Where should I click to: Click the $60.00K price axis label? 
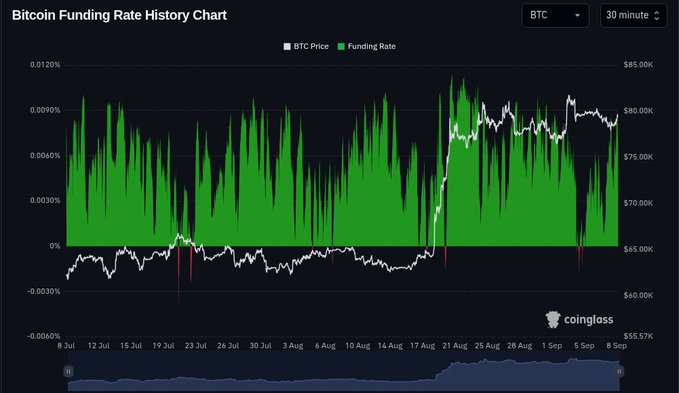(638, 296)
